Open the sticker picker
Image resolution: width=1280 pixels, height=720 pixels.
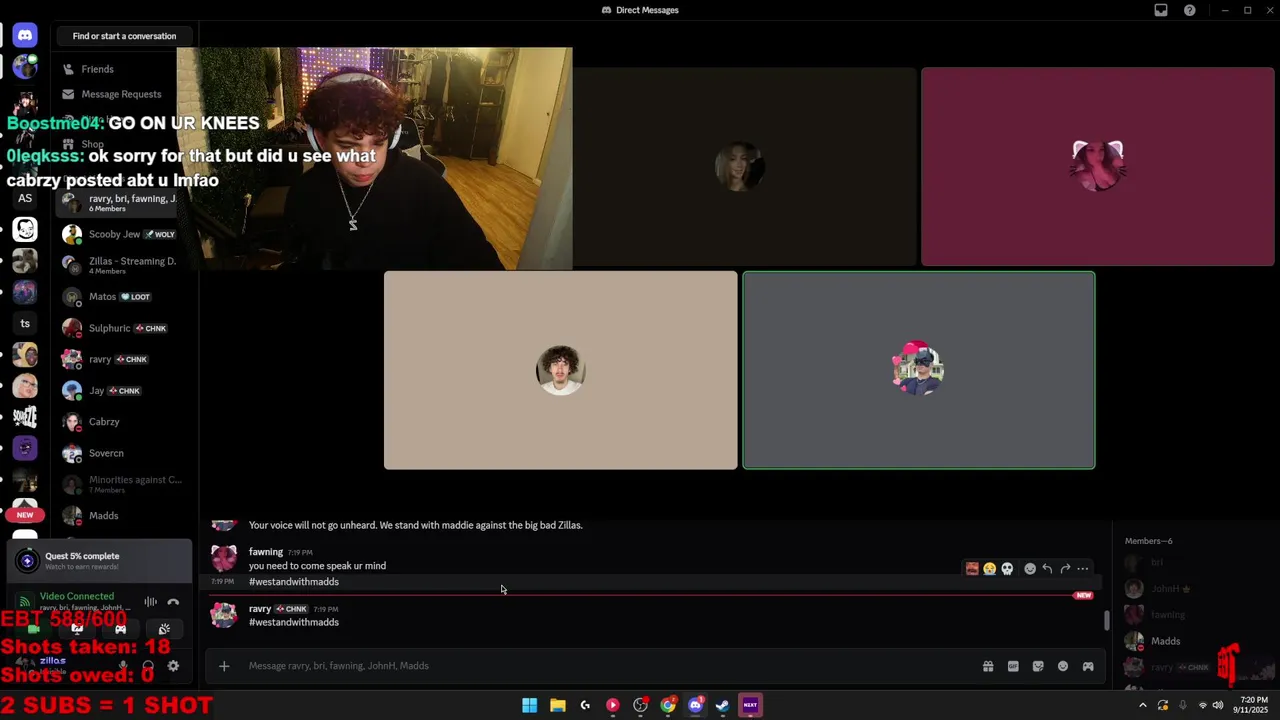[x=1038, y=666]
